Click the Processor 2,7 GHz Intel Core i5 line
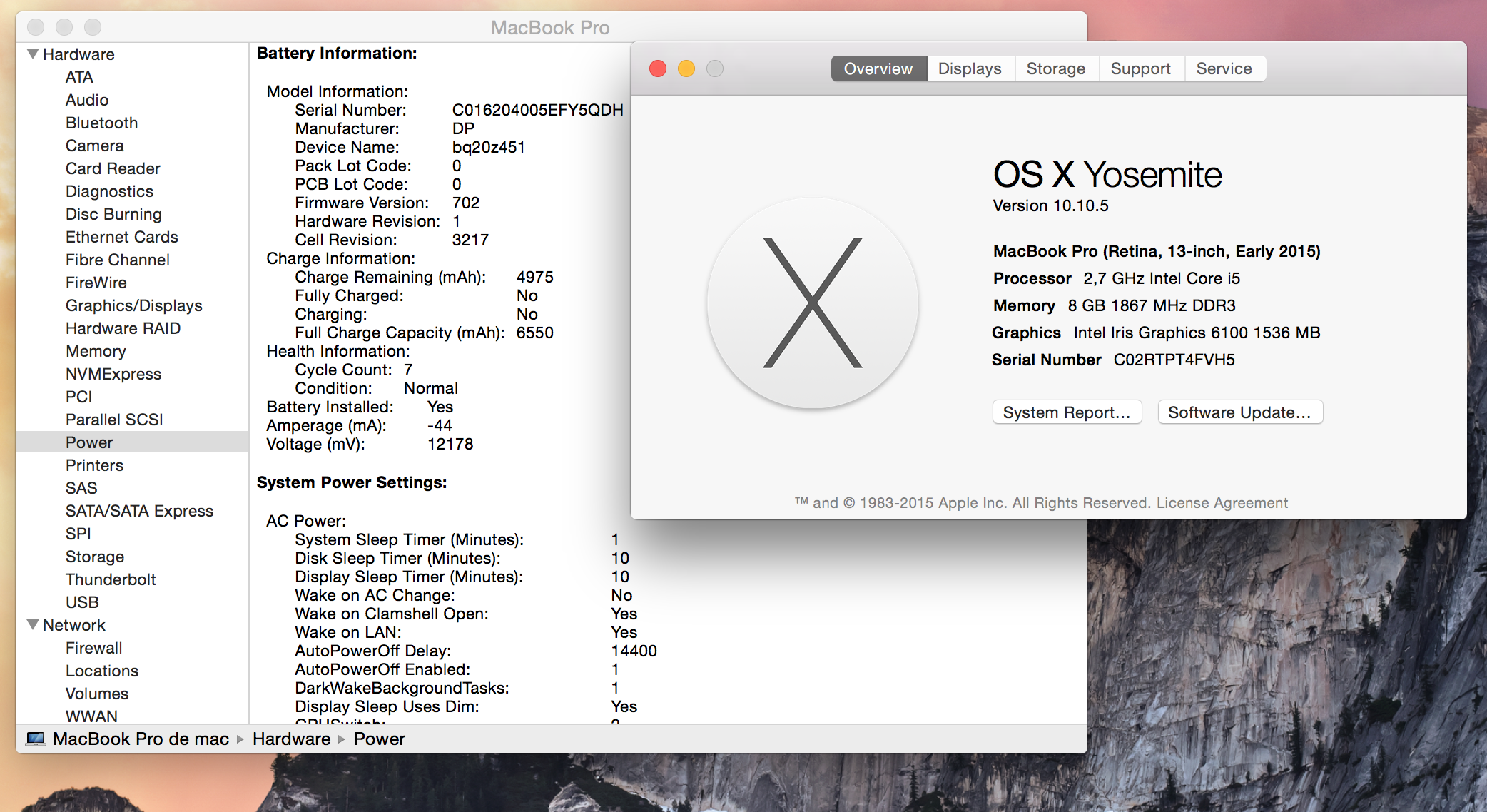Viewport: 1487px width, 812px height. (1117, 278)
